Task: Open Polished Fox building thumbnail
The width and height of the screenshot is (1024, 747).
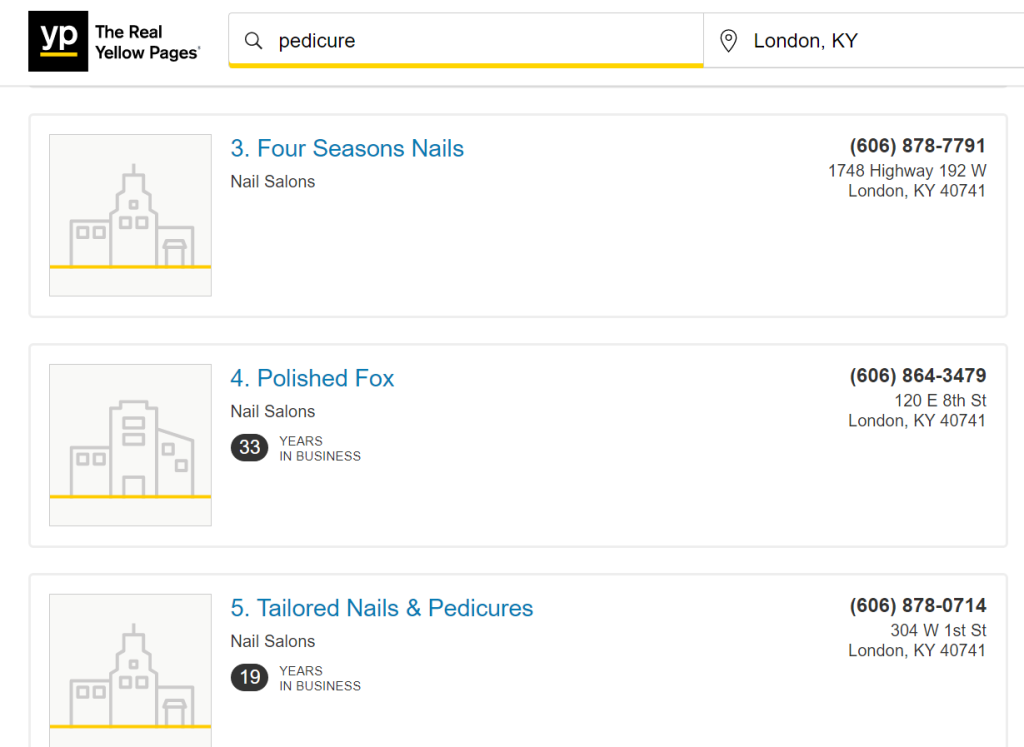Action: (130, 445)
